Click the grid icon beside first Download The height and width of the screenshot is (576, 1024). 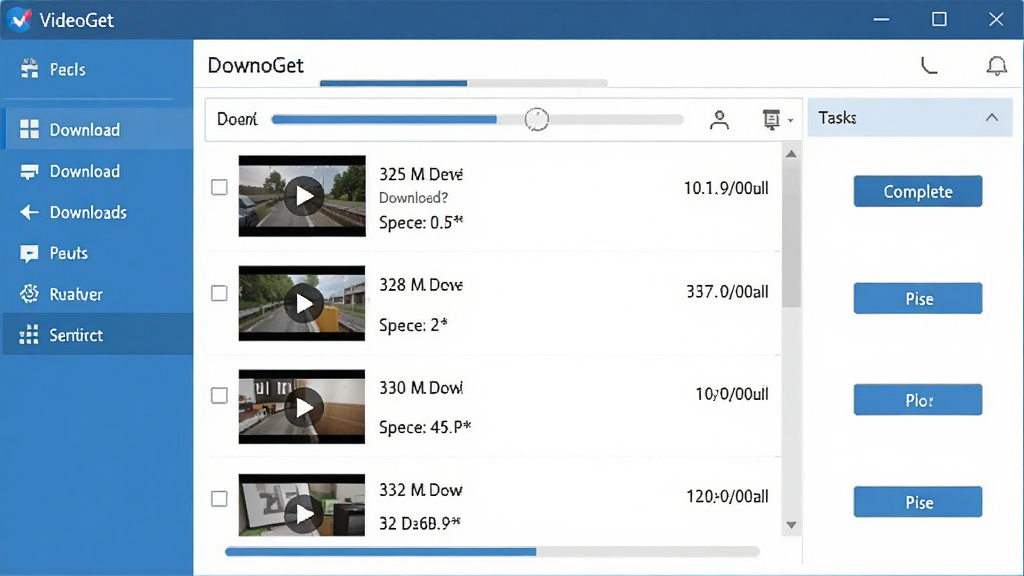coord(29,129)
